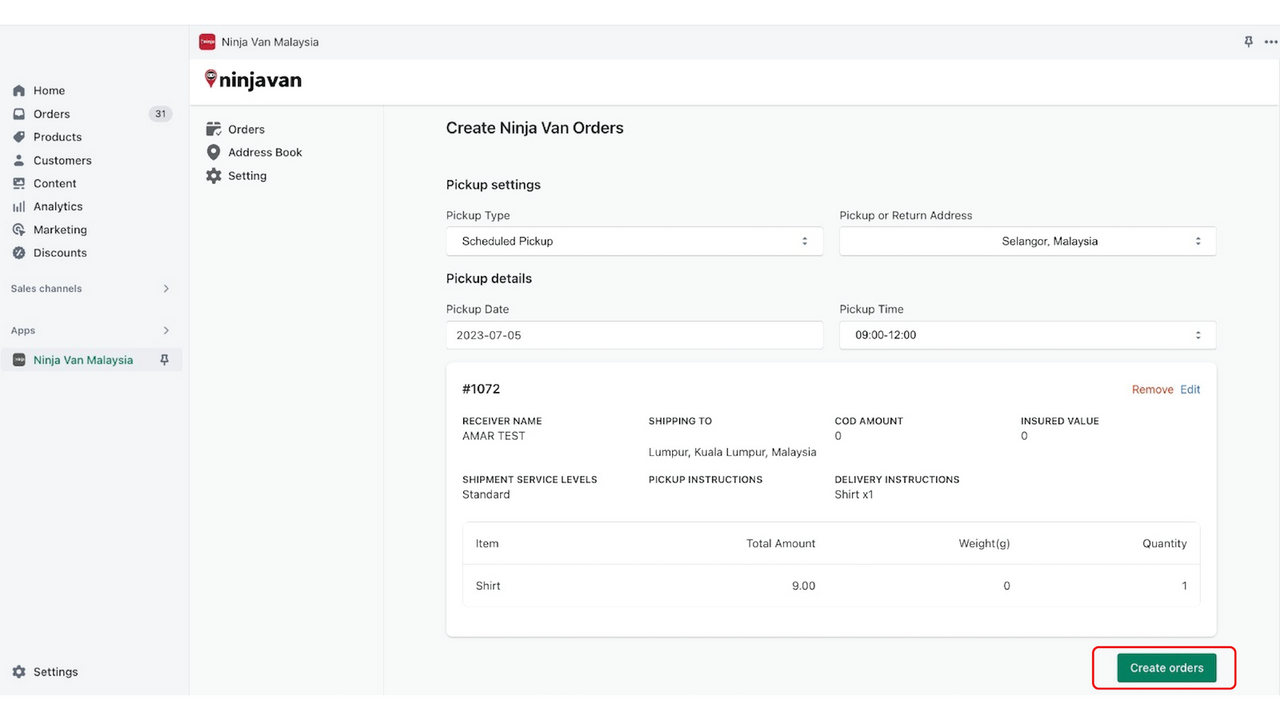Open the Pickup or Return Address dropdown
This screenshot has height=720, width=1280.
(1027, 241)
